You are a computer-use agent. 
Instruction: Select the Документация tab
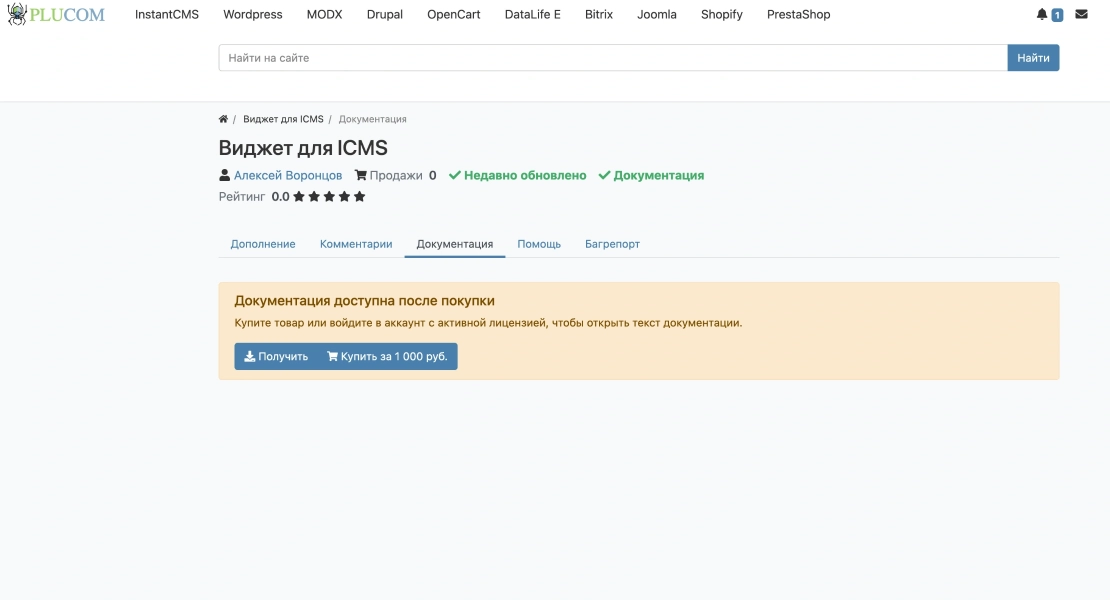pyautogui.click(x=454, y=244)
